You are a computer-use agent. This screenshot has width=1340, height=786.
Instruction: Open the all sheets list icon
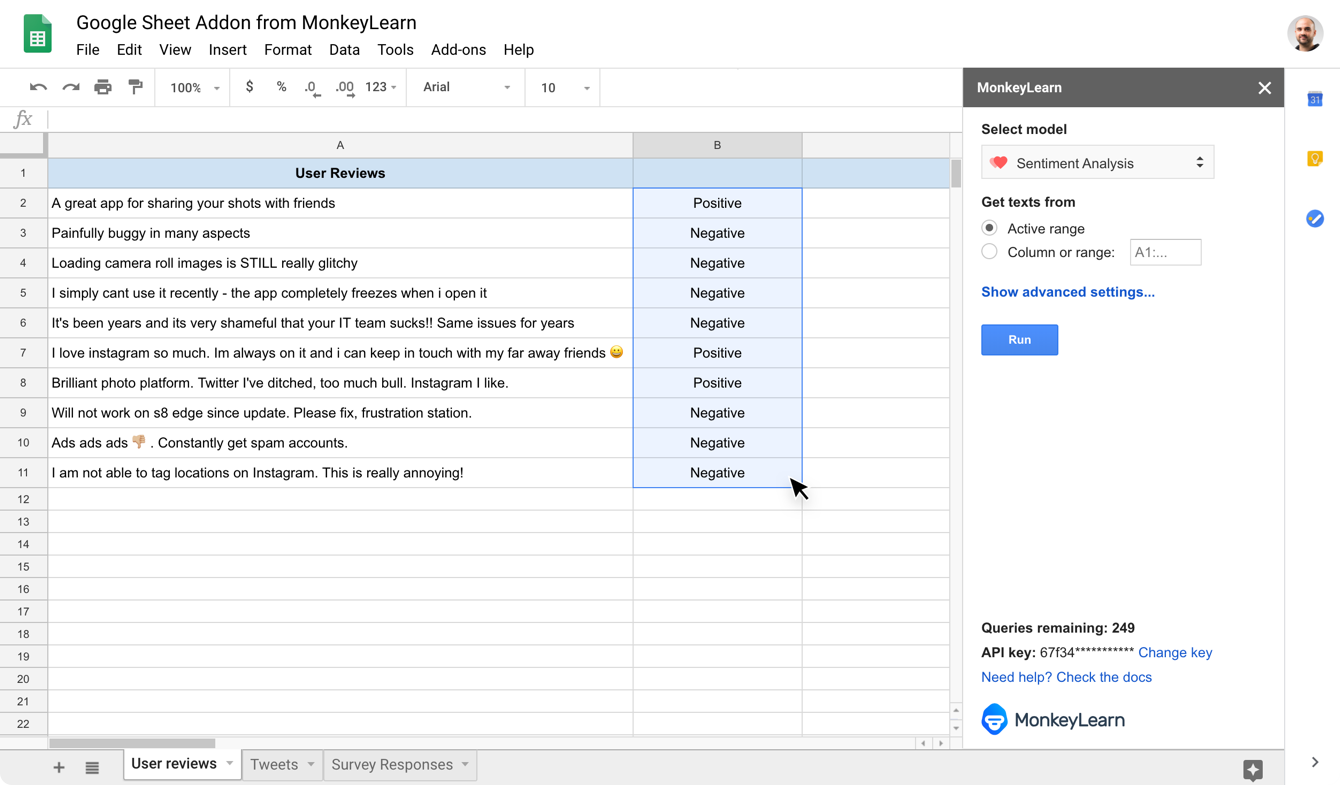tap(92, 767)
